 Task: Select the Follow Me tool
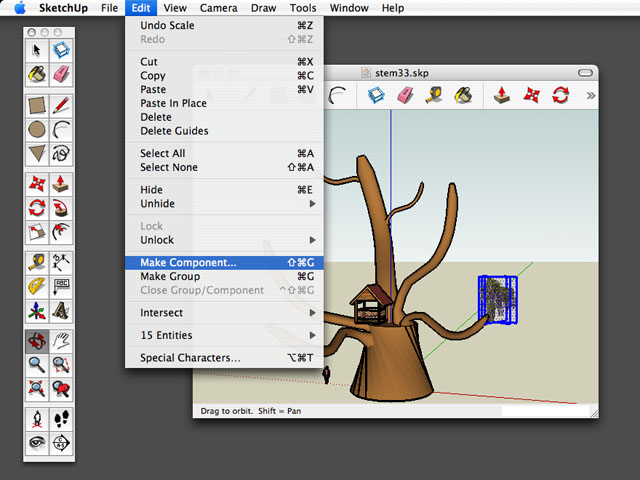point(61,208)
